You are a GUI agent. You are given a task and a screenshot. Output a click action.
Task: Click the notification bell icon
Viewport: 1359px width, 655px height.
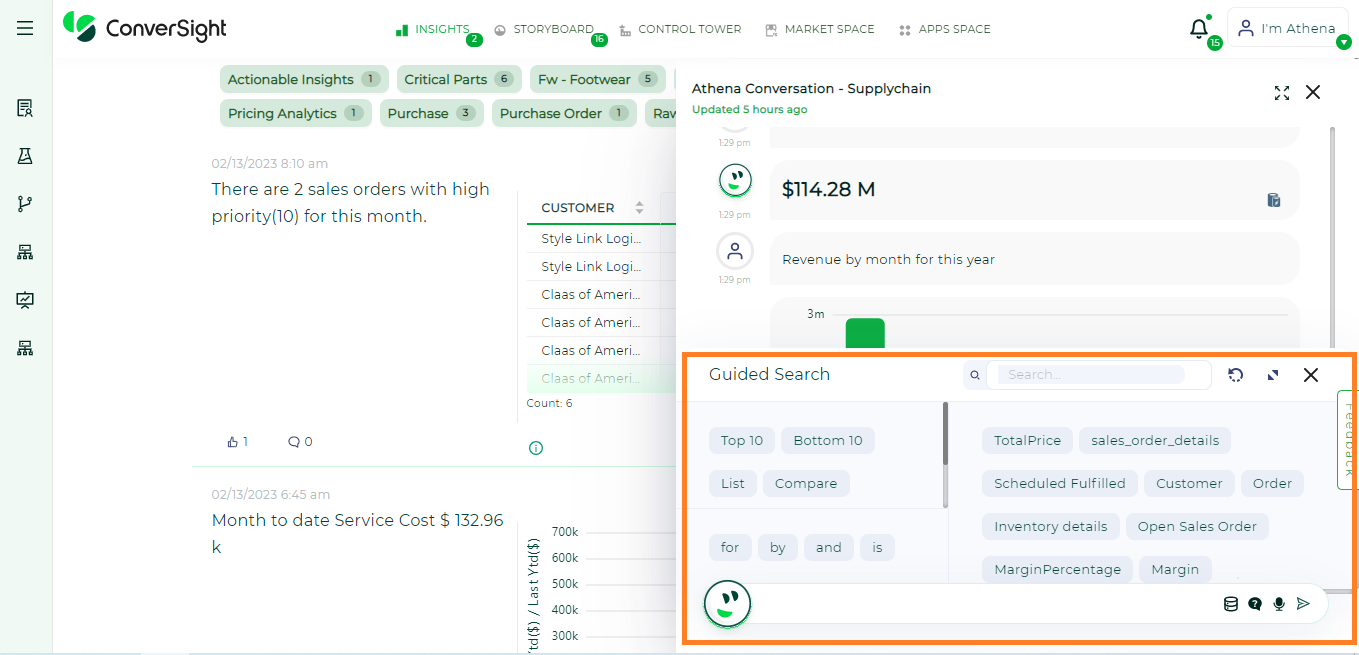[x=1198, y=29]
